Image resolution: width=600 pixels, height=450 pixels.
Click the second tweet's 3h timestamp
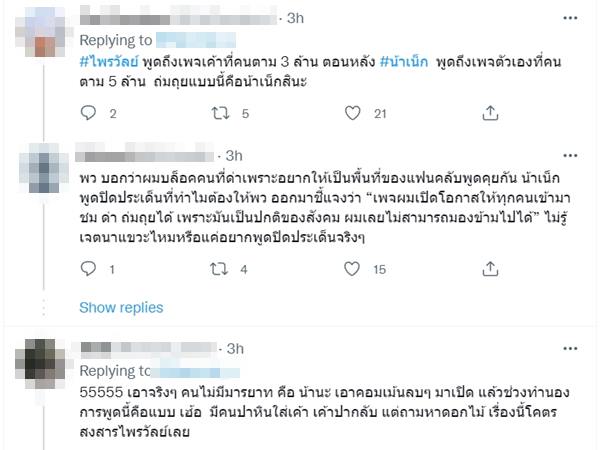click(x=233, y=156)
